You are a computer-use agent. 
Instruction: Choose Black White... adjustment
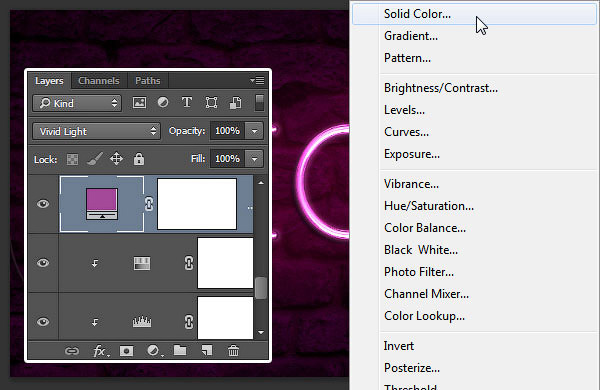pyautogui.click(x=474, y=250)
